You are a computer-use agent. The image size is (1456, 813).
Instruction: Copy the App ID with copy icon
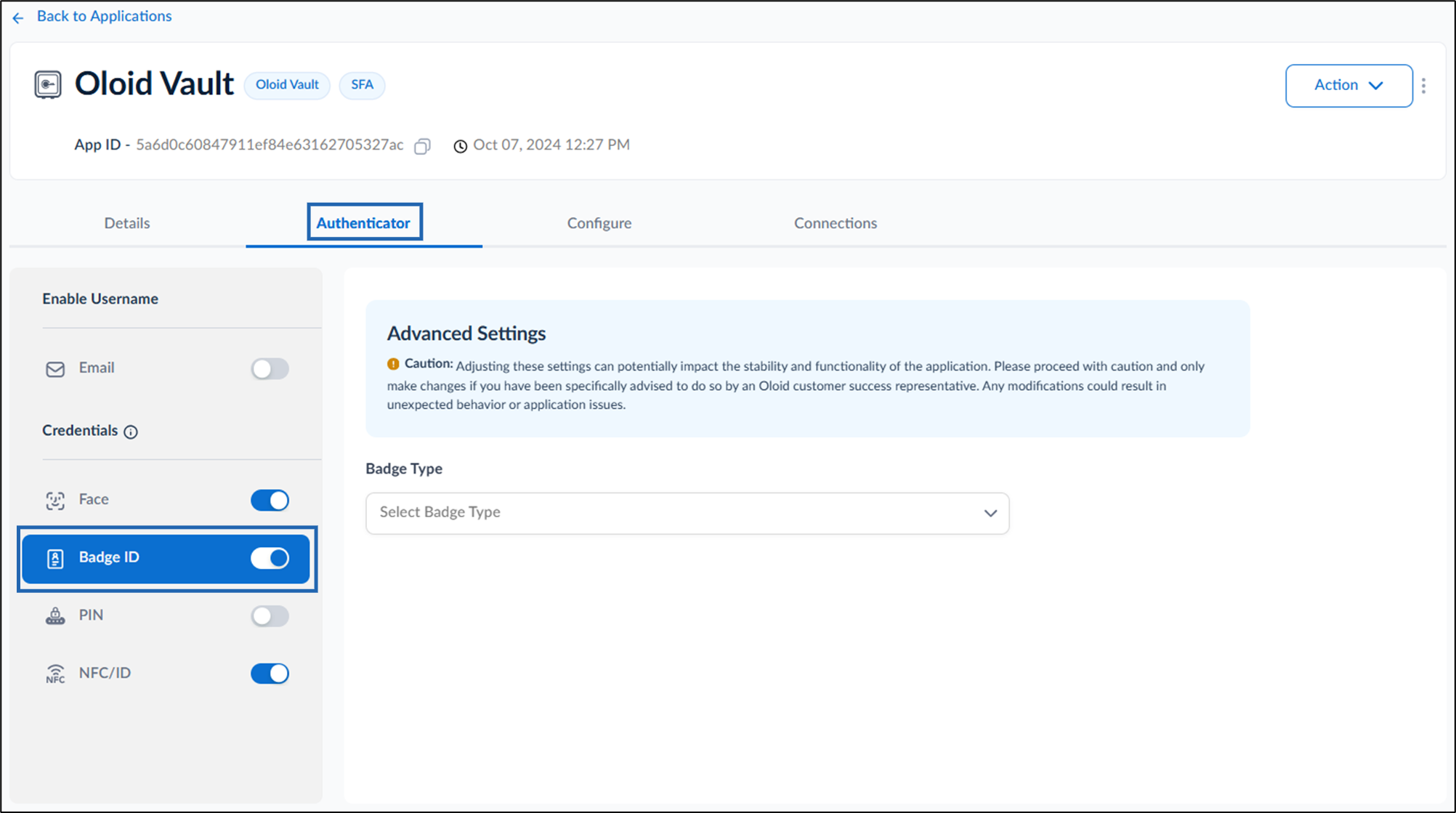click(x=422, y=146)
